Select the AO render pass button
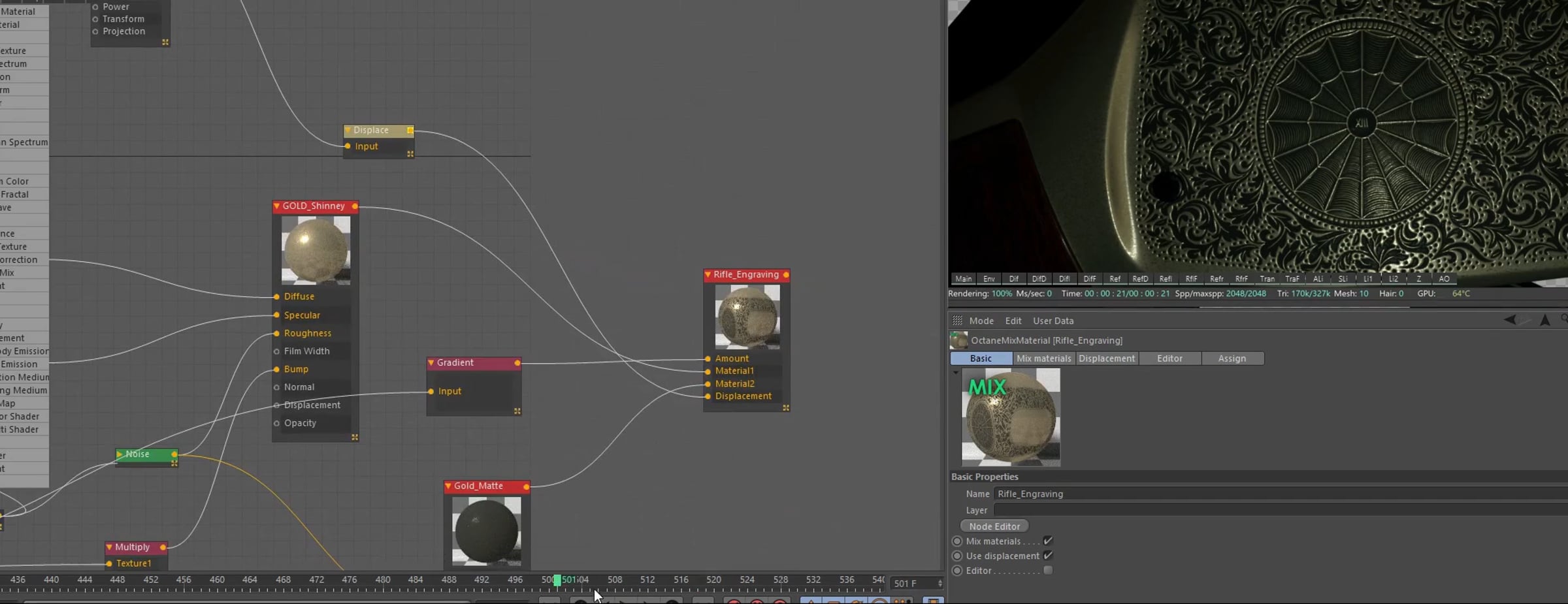This screenshot has height=604, width=1568. 1444,279
